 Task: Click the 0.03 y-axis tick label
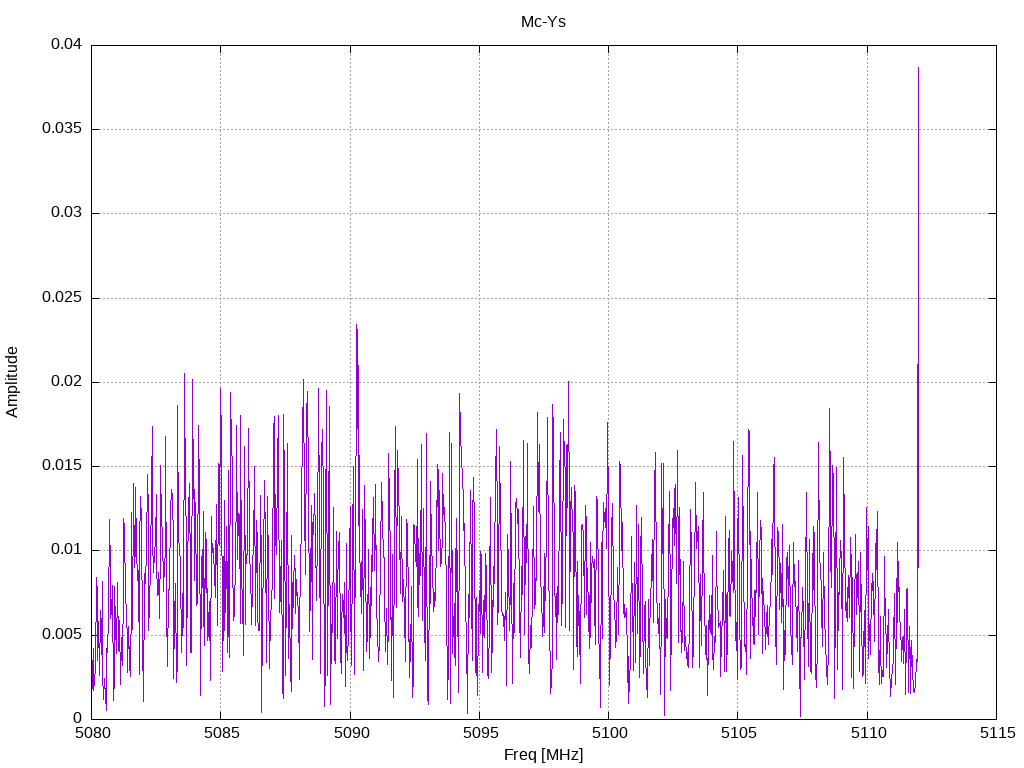66,213
